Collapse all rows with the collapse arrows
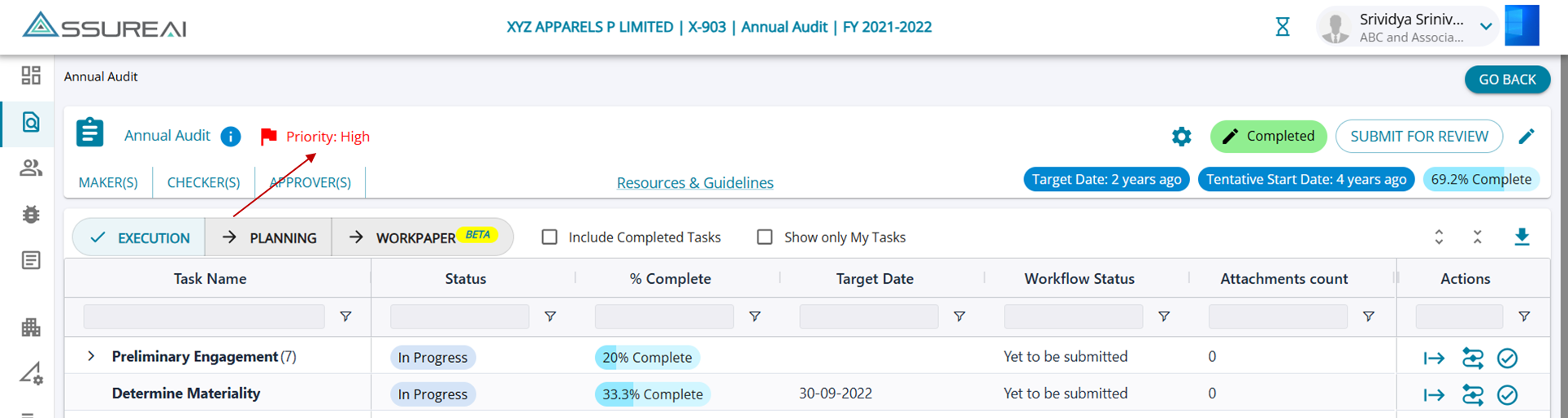The height and width of the screenshot is (418, 1568). click(1477, 237)
